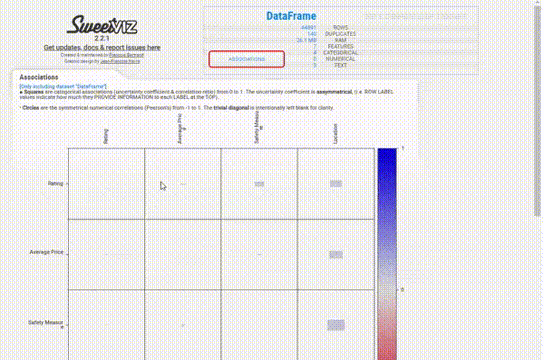Click the correlation color scale bar
The width and height of the screenshot is (544, 360).
(387, 254)
